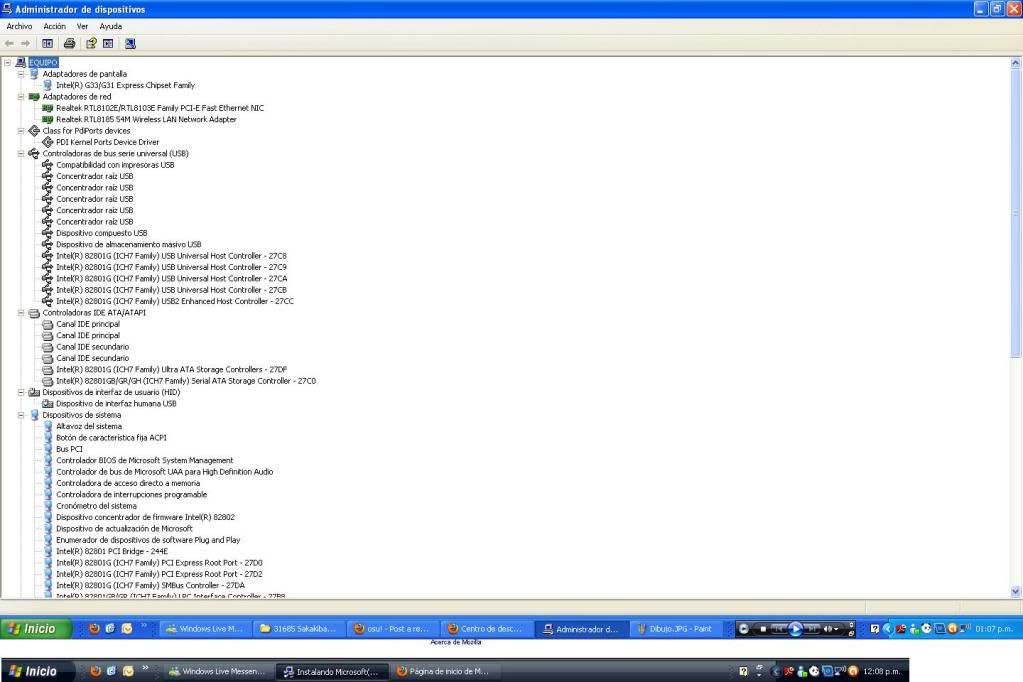Viewport: 1023px width, 682px height.
Task: Mute the taskbar media player volume
Action: (x=827, y=629)
